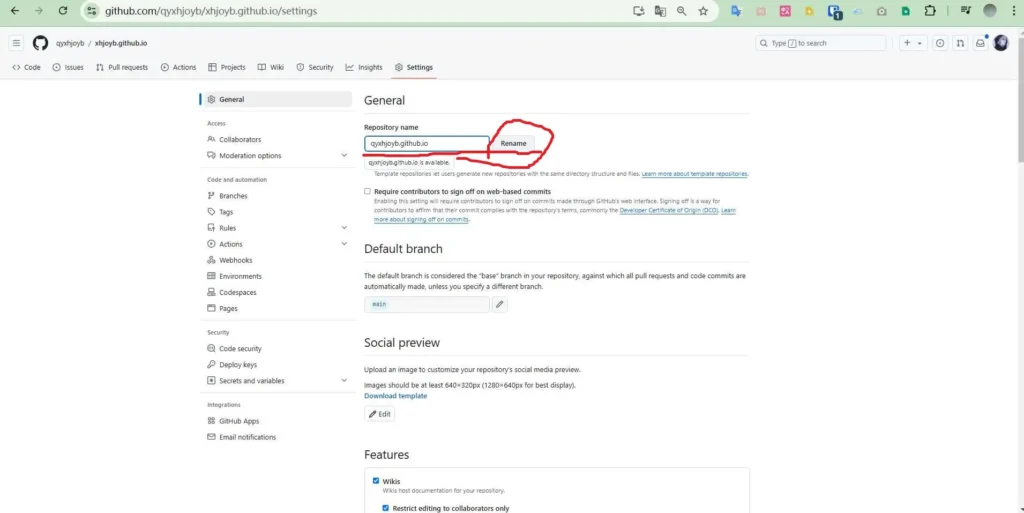Viewport: 1024px width, 513px height.
Task: Open the Pull requests tab
Action: (x=121, y=67)
